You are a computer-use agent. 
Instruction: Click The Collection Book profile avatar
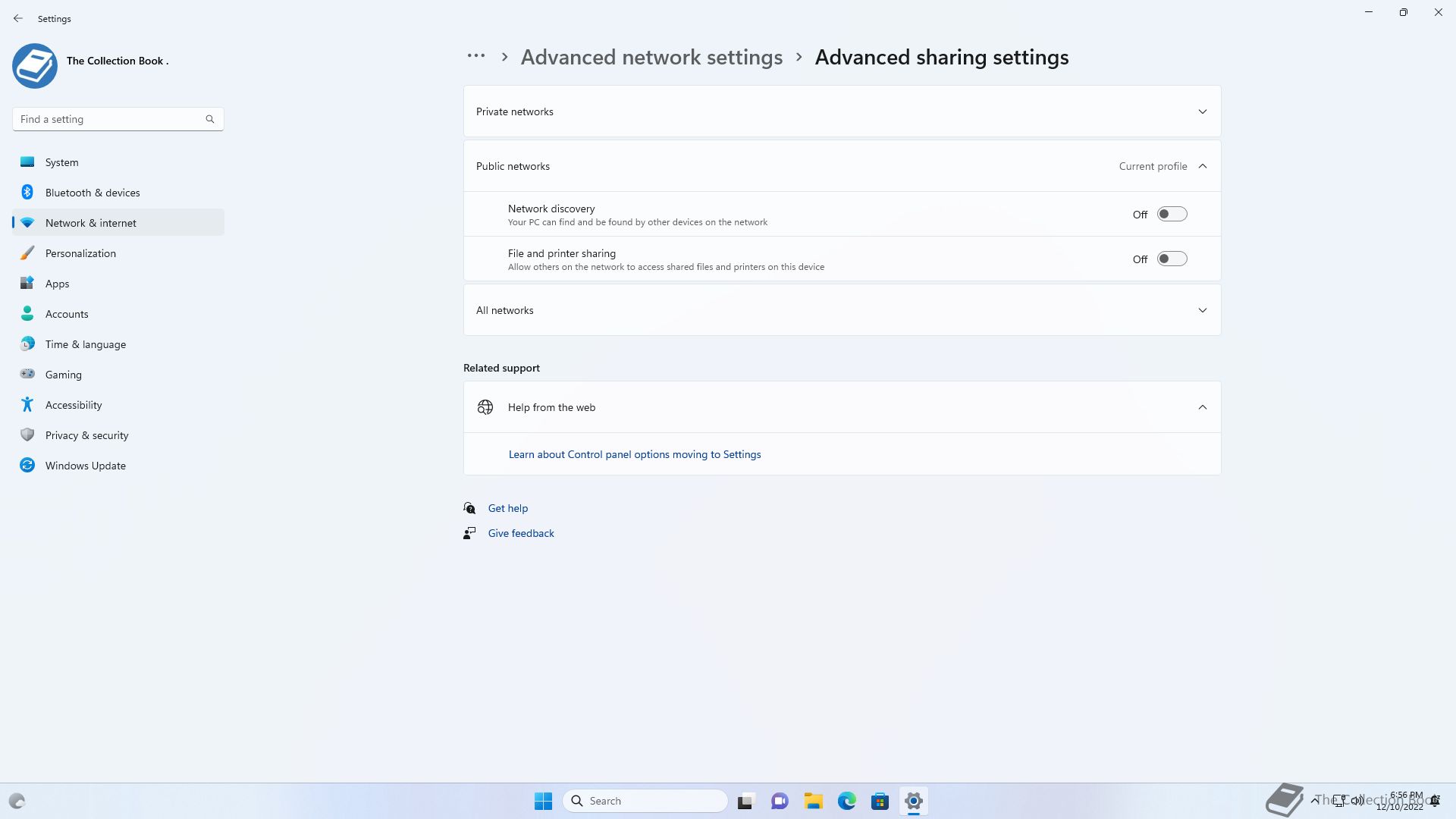point(35,66)
